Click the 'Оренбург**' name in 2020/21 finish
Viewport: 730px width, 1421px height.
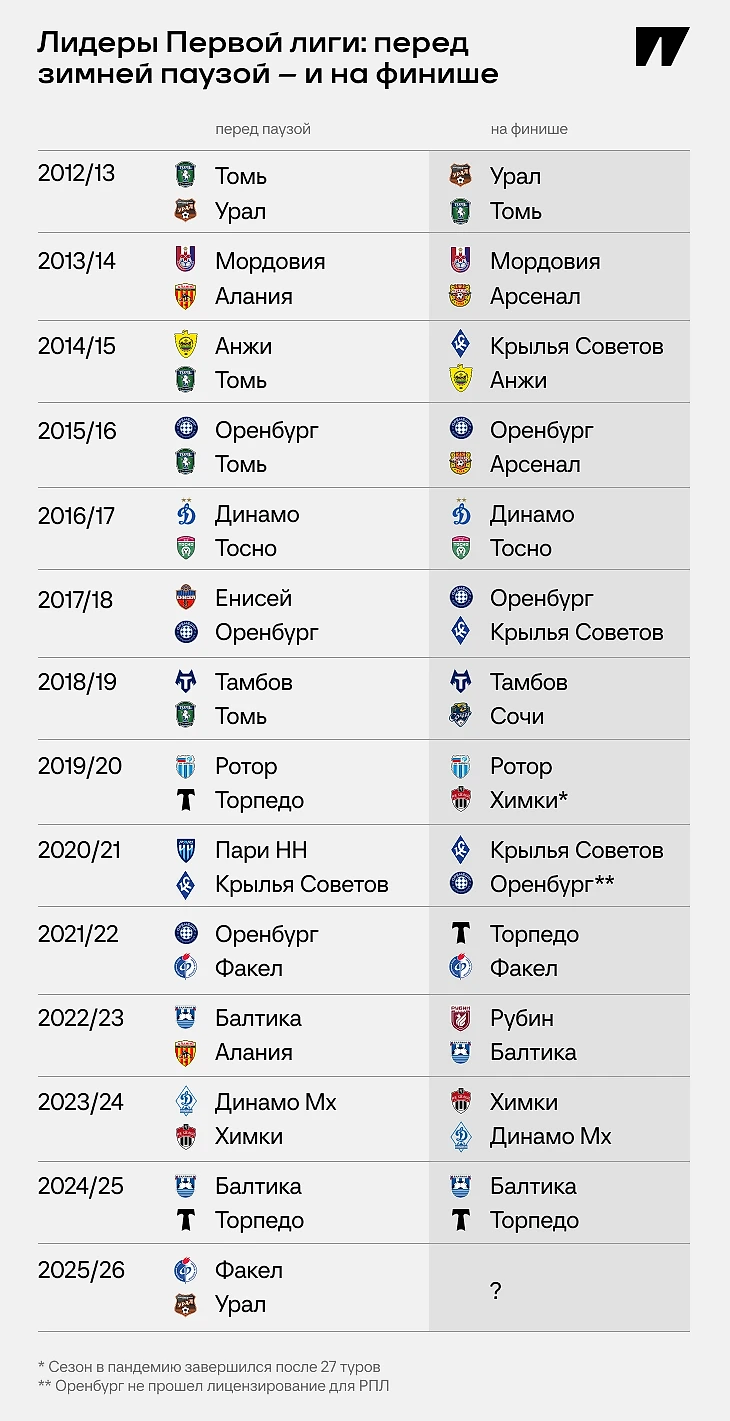pos(552,884)
